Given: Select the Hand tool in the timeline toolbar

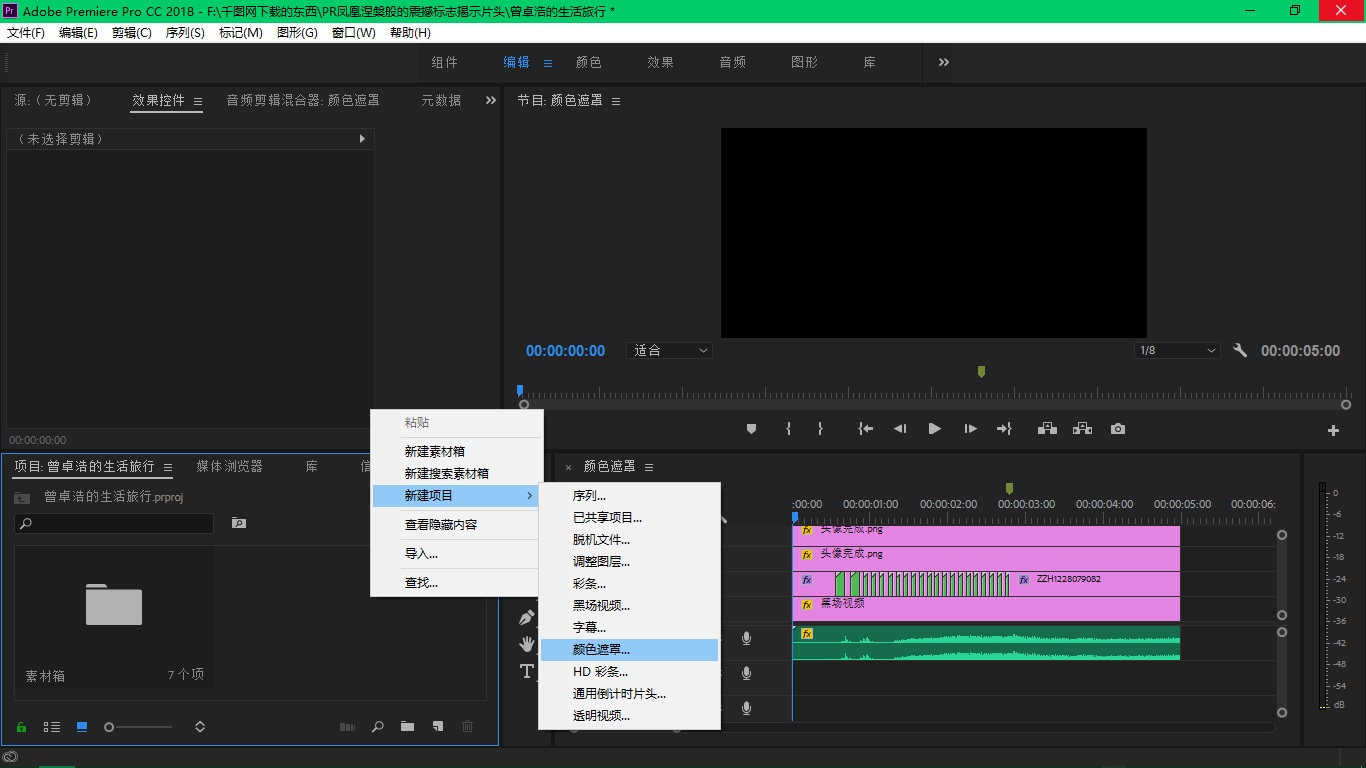Looking at the screenshot, I should tap(527, 646).
